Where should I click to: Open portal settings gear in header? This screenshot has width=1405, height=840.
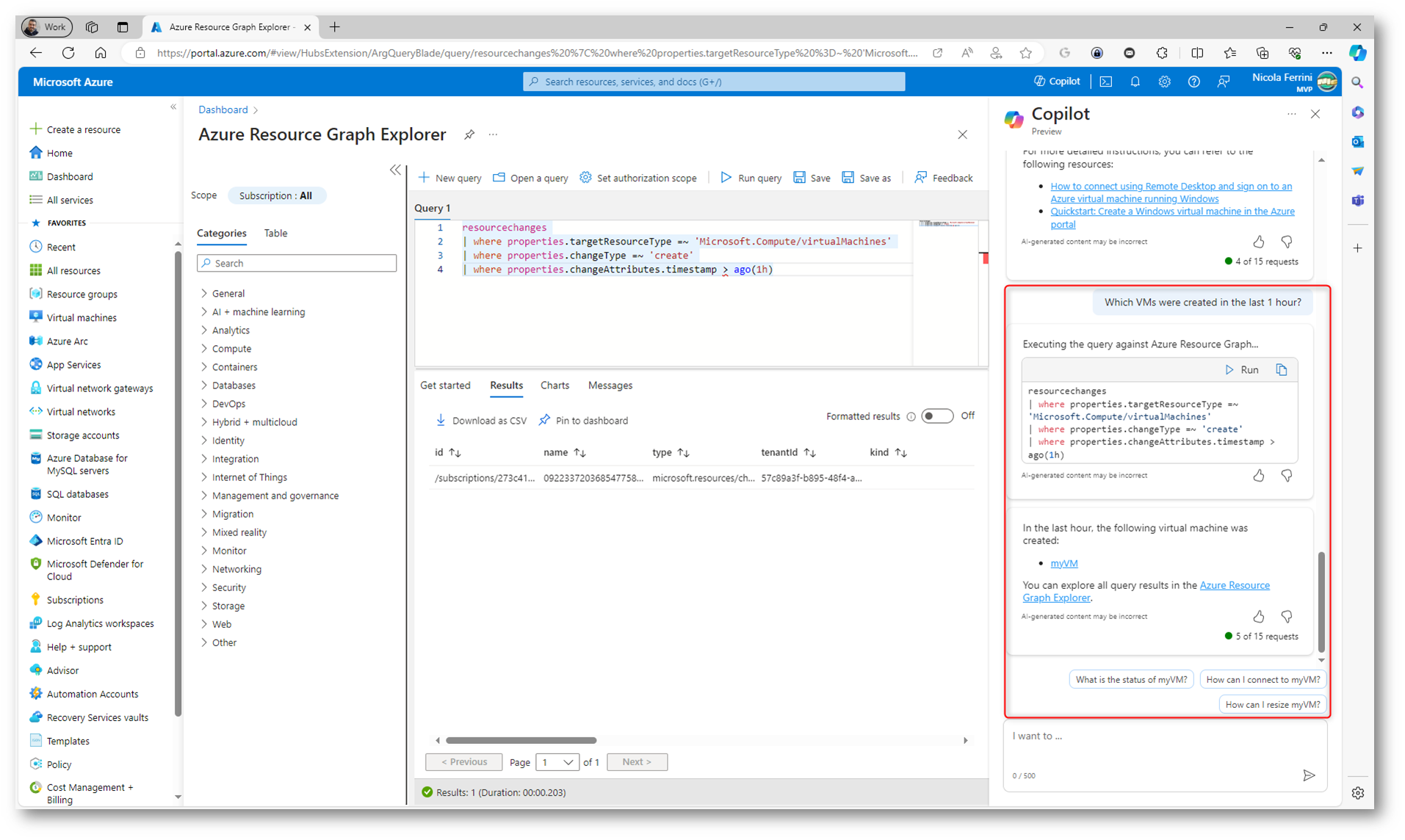pos(1165,82)
